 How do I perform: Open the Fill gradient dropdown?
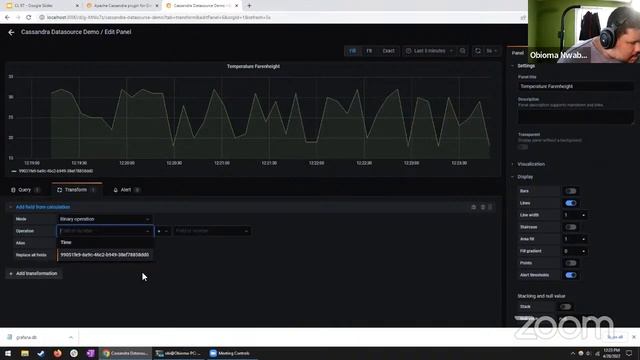tap(574, 251)
